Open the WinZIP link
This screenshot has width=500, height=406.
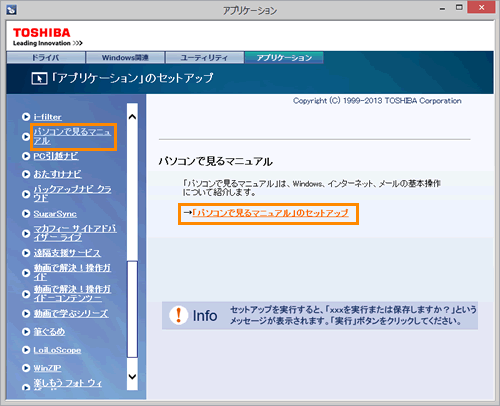pyautogui.click(x=47, y=368)
